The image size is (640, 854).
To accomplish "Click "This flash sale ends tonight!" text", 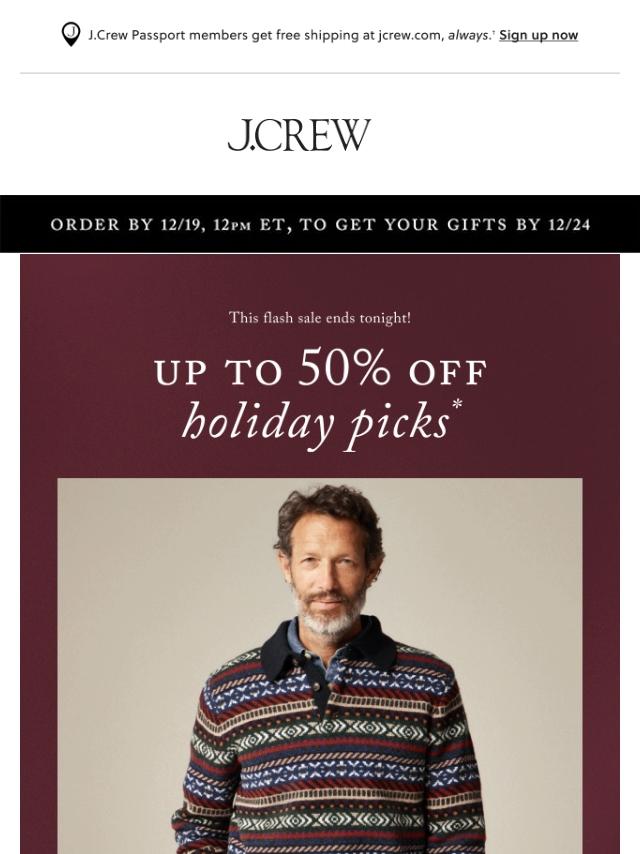I will (320, 317).
